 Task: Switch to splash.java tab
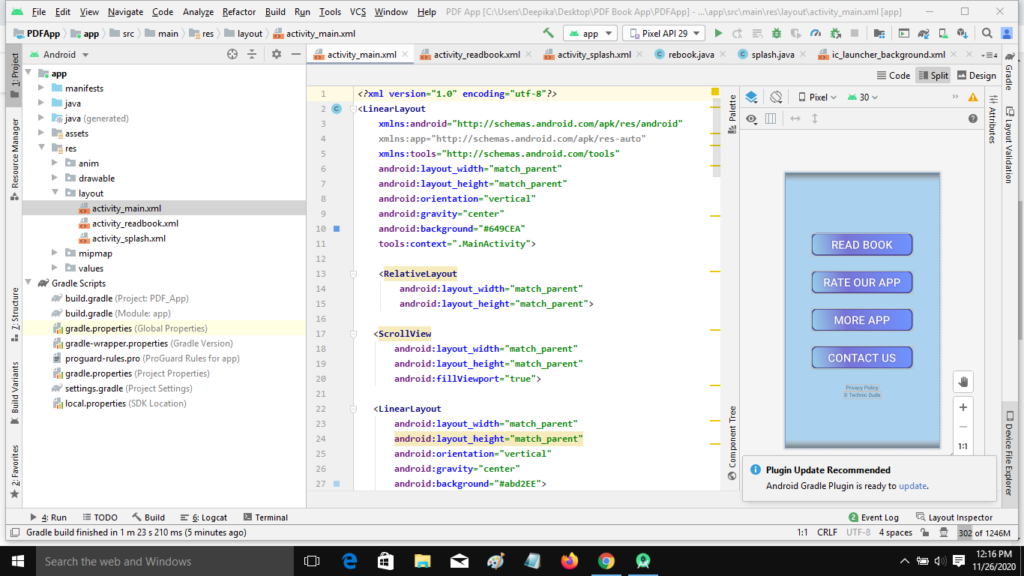click(x=773, y=55)
